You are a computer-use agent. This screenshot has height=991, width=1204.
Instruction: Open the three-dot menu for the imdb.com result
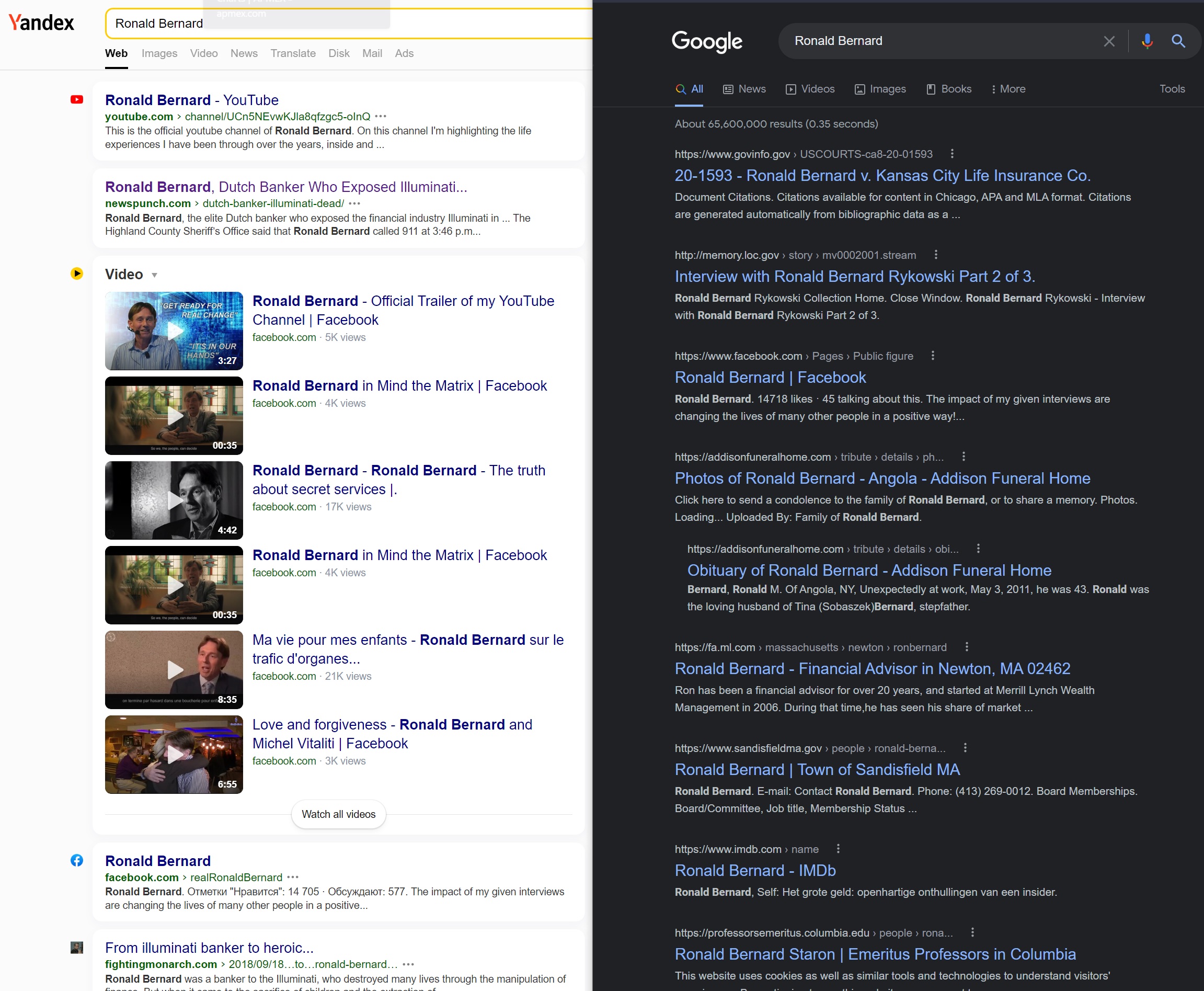click(838, 849)
